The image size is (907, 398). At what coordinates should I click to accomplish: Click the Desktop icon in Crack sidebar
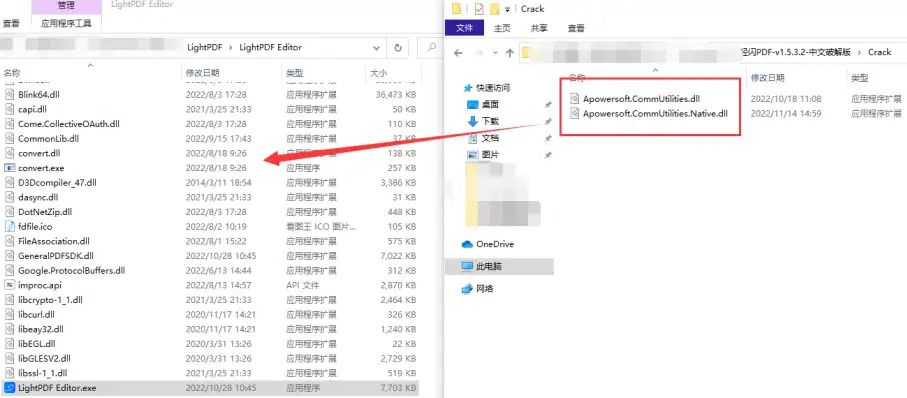click(473, 105)
